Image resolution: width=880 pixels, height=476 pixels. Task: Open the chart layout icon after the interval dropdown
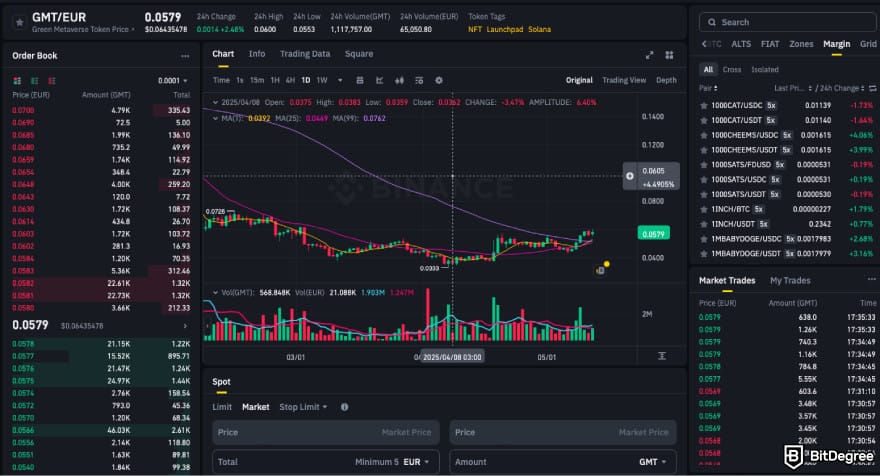pos(360,80)
